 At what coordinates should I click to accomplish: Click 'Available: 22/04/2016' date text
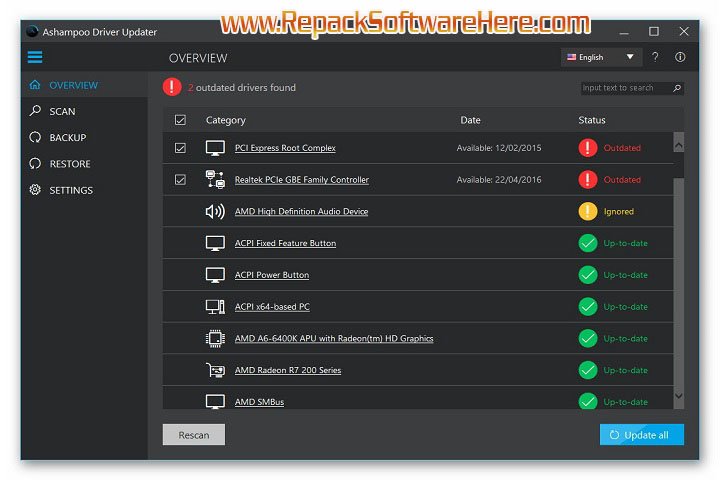coord(499,180)
